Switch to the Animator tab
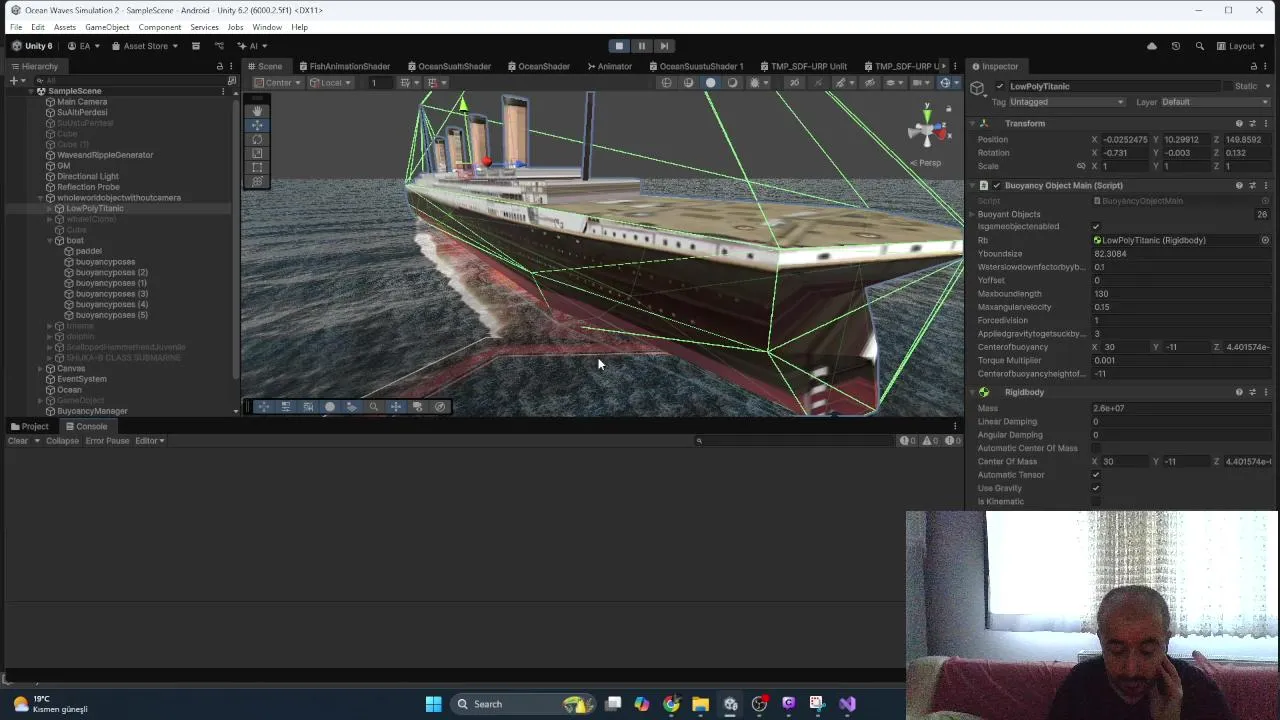The height and width of the screenshot is (720, 1280). pyautogui.click(x=609, y=66)
